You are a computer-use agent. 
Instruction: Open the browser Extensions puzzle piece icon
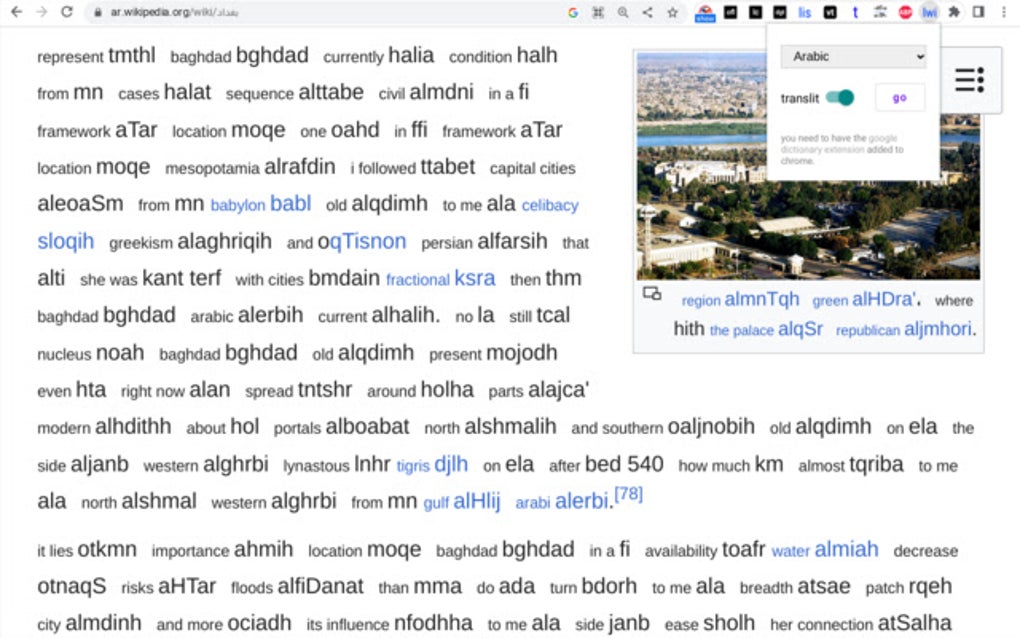[x=955, y=13]
